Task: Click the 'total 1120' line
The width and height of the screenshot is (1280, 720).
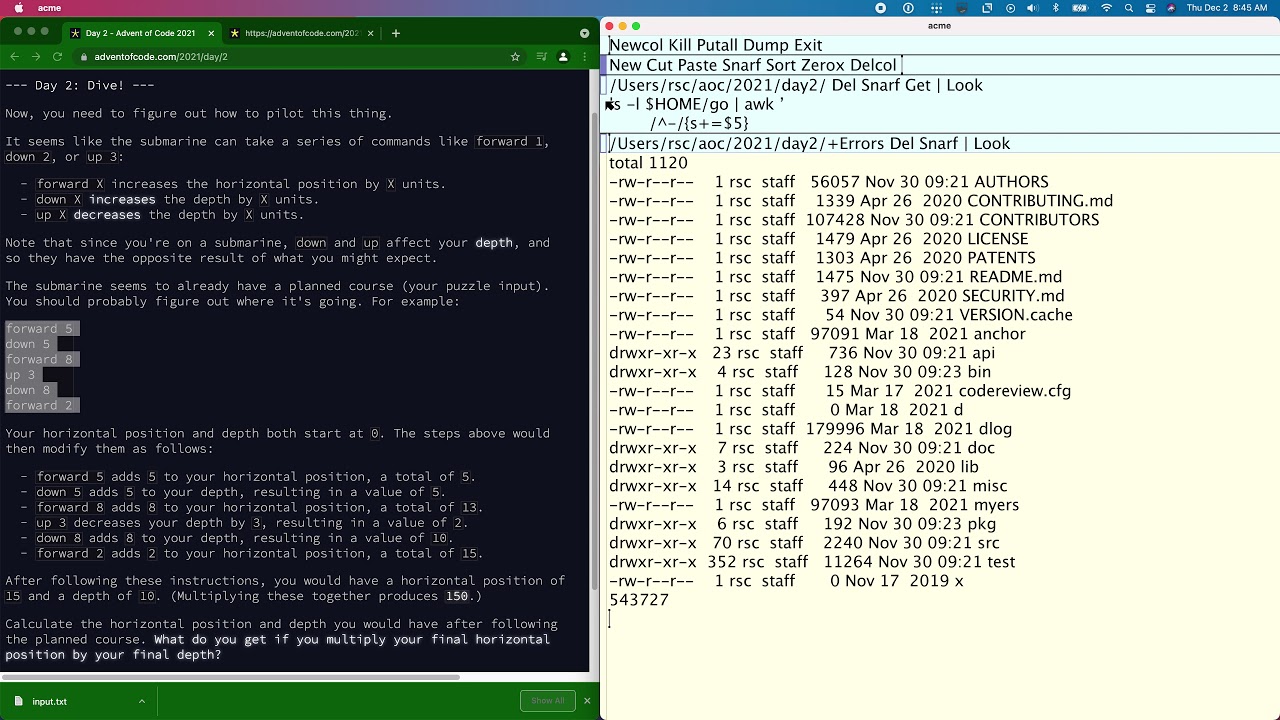Action: [648, 163]
